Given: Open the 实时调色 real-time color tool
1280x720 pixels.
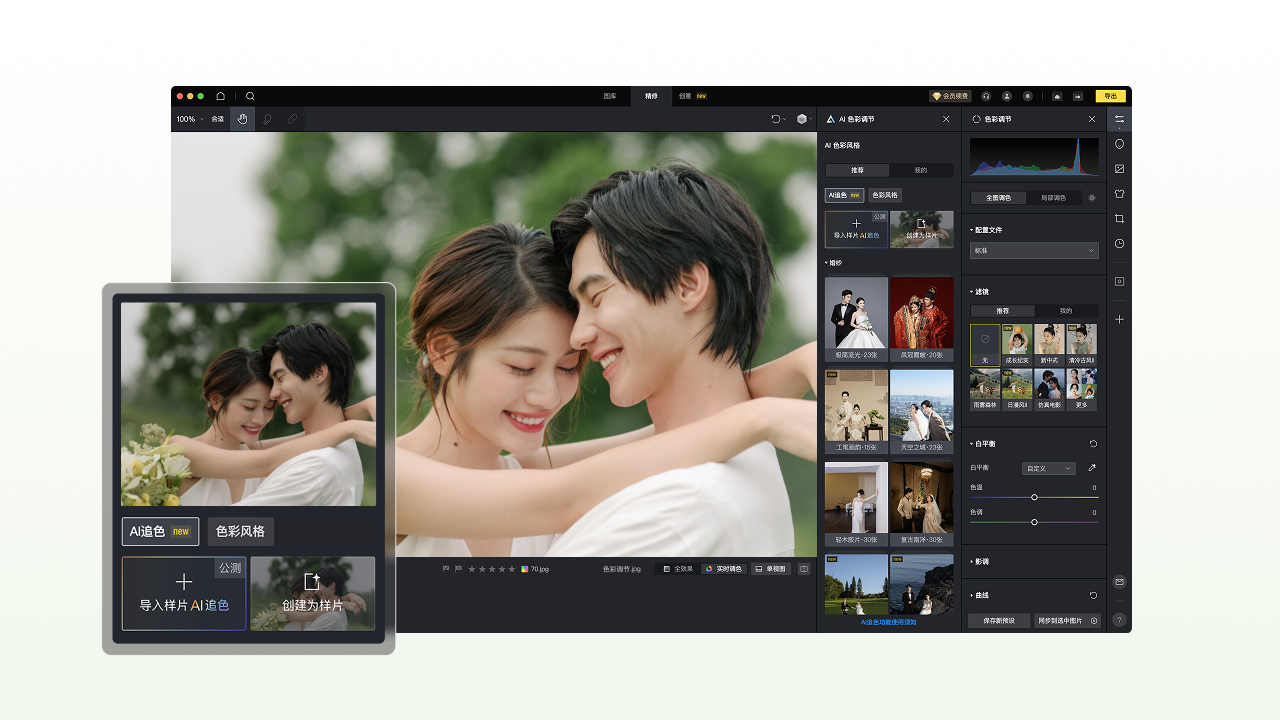Looking at the screenshot, I should coord(723,569).
